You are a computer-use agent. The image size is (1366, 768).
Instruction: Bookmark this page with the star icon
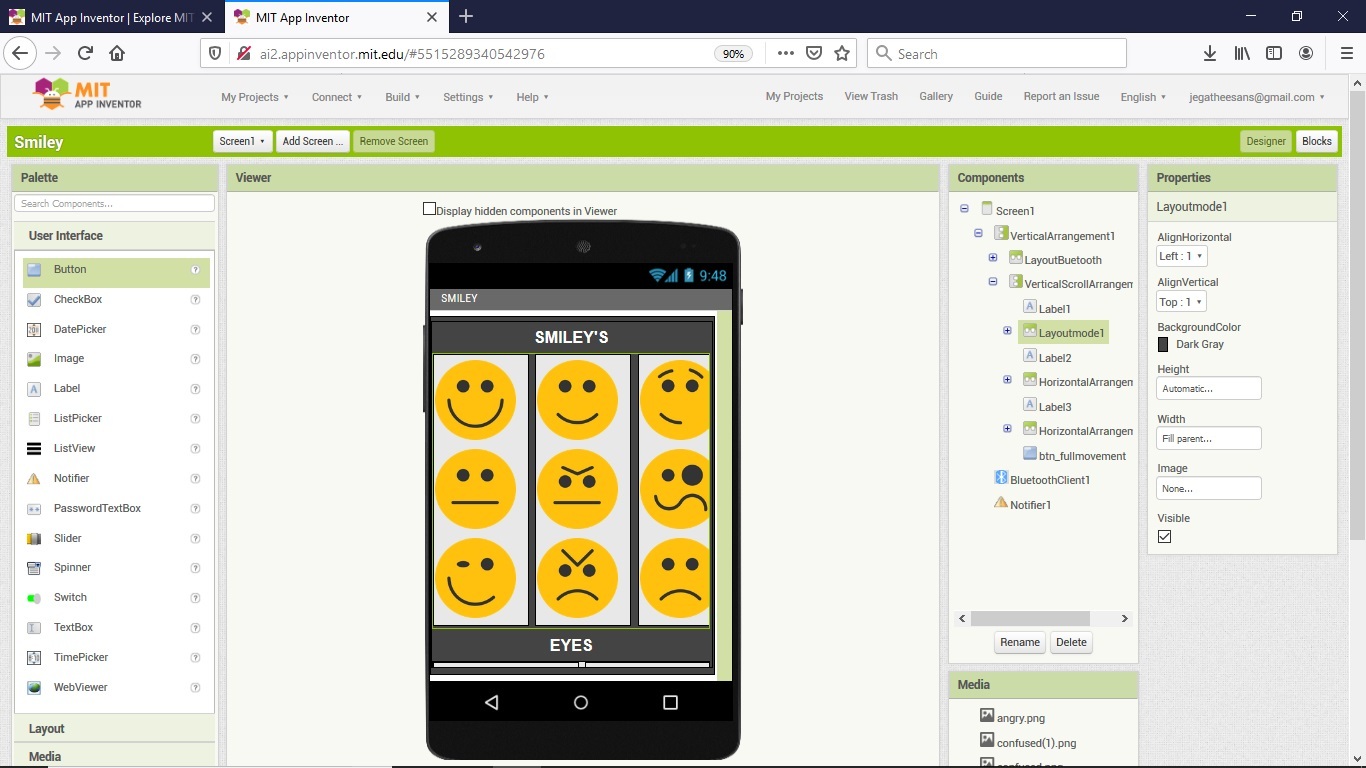[842, 54]
